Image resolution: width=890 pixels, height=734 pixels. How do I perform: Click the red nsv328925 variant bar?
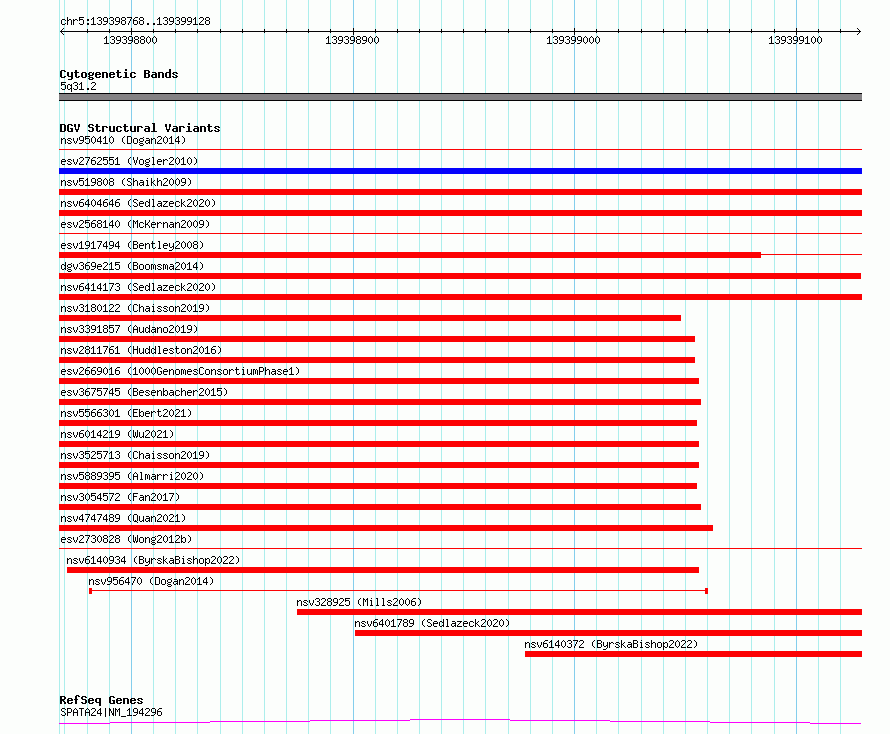click(580, 612)
